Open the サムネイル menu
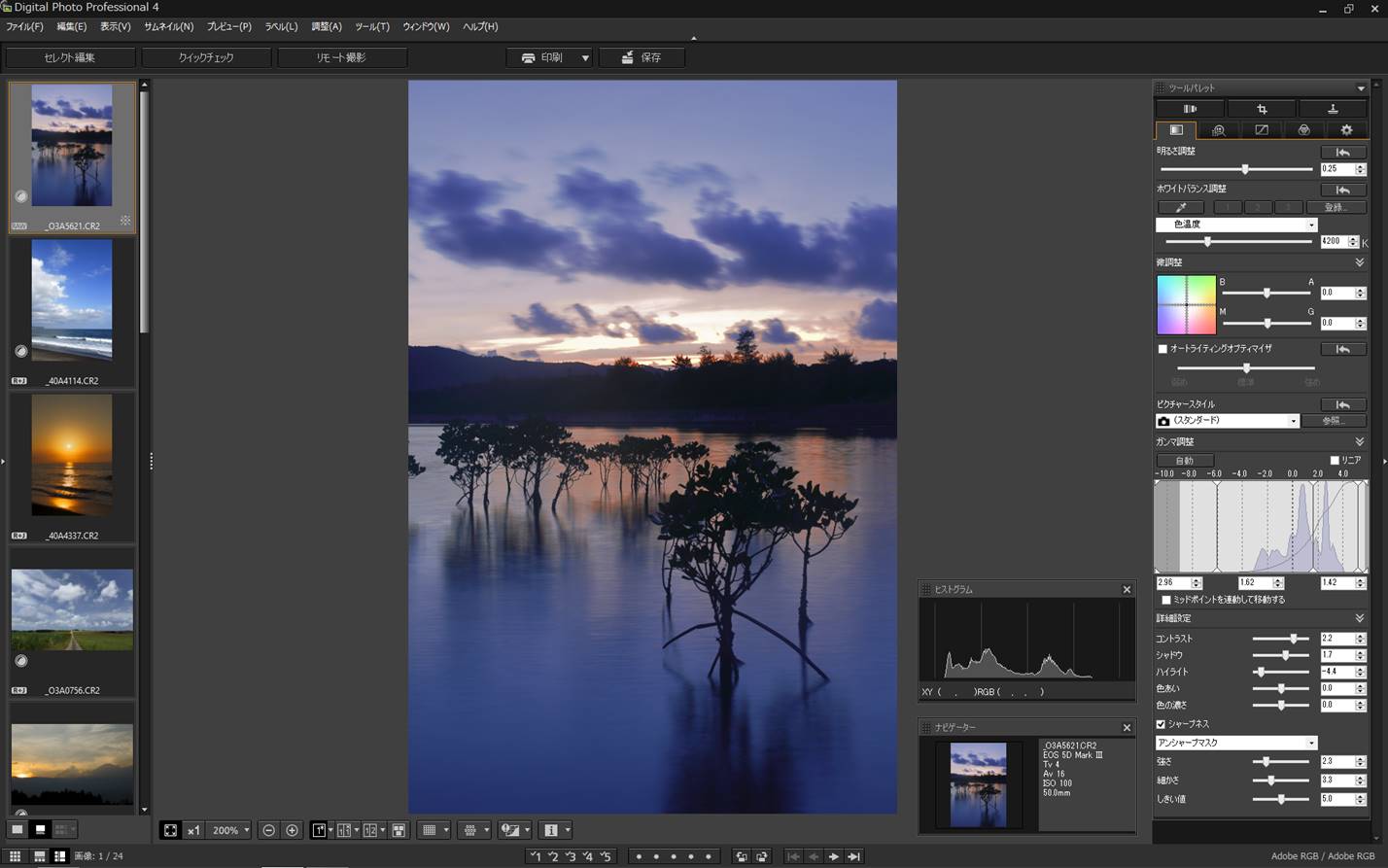Image resolution: width=1388 pixels, height=868 pixels. 167,26
